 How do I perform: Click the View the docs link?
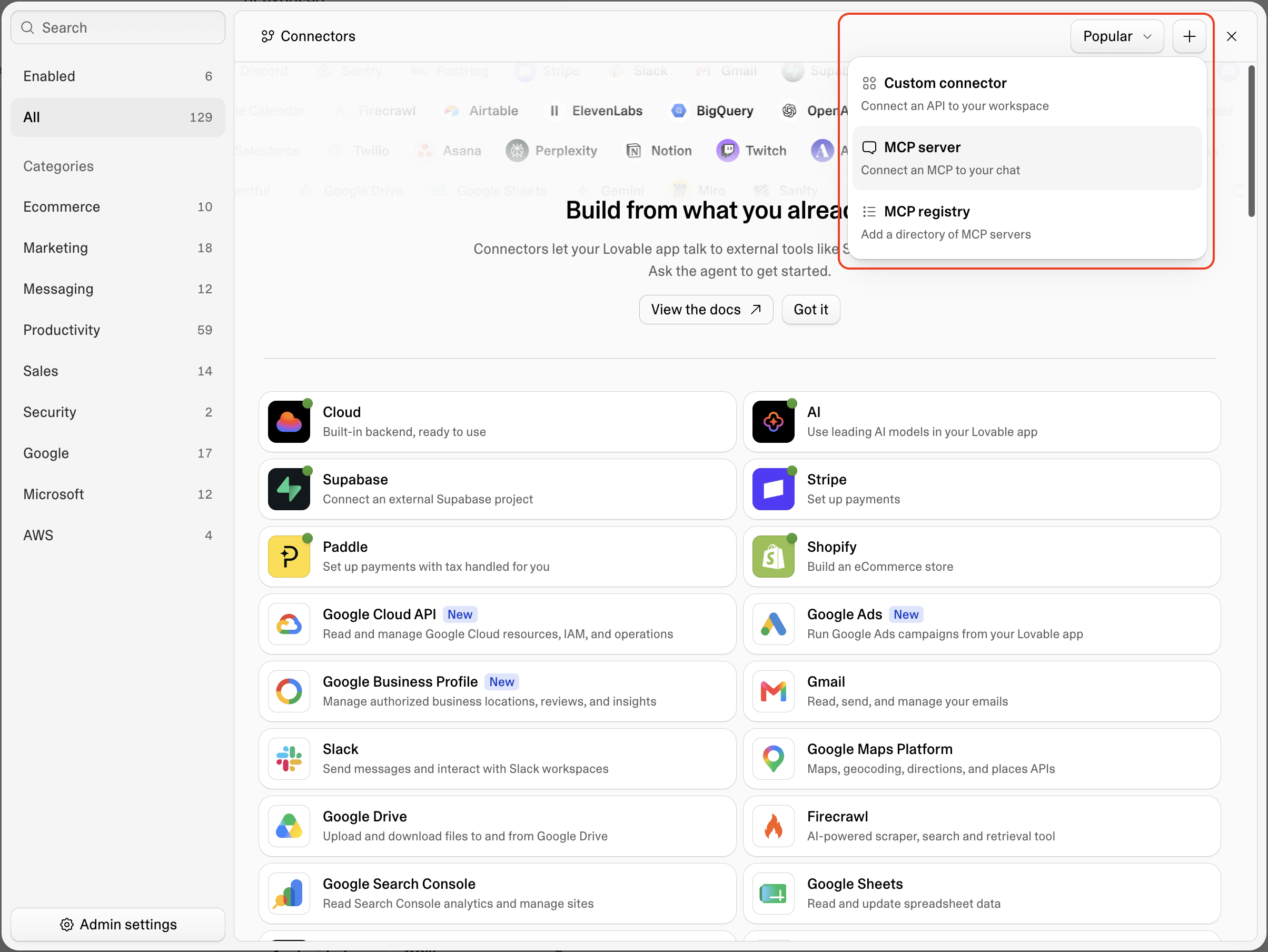(x=706, y=310)
